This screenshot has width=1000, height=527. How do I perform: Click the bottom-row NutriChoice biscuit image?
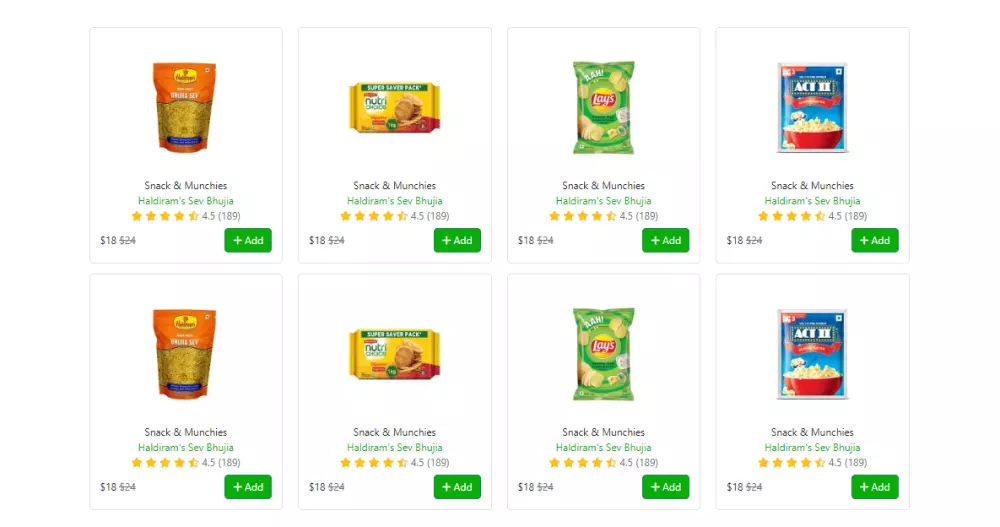pyautogui.click(x=394, y=355)
